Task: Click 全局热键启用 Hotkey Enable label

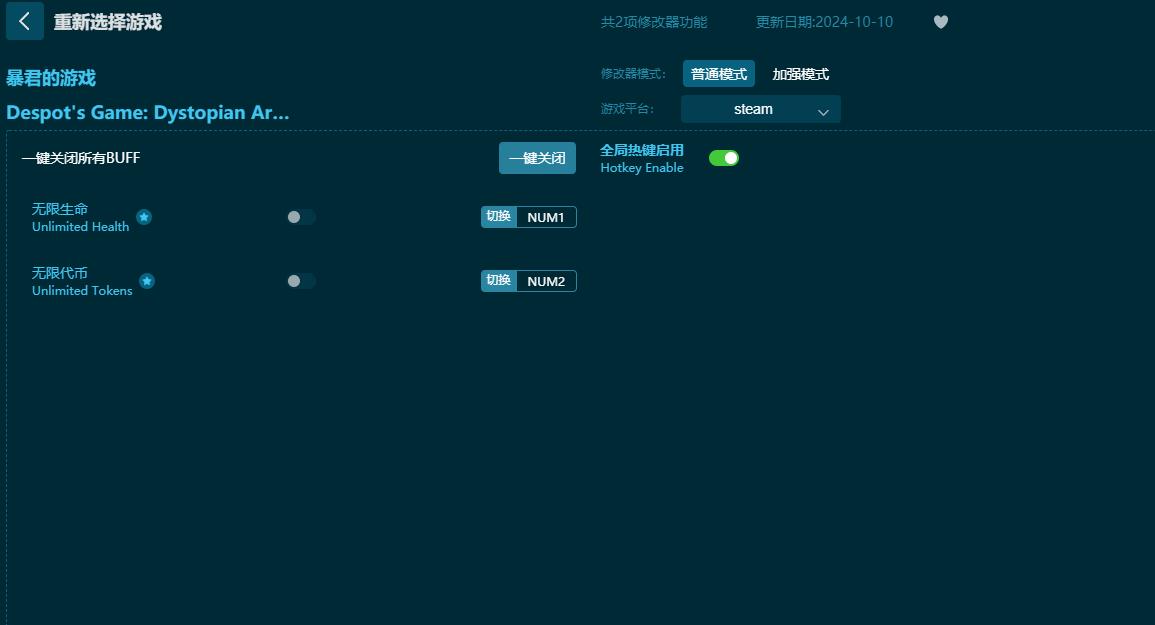Action: [642, 158]
